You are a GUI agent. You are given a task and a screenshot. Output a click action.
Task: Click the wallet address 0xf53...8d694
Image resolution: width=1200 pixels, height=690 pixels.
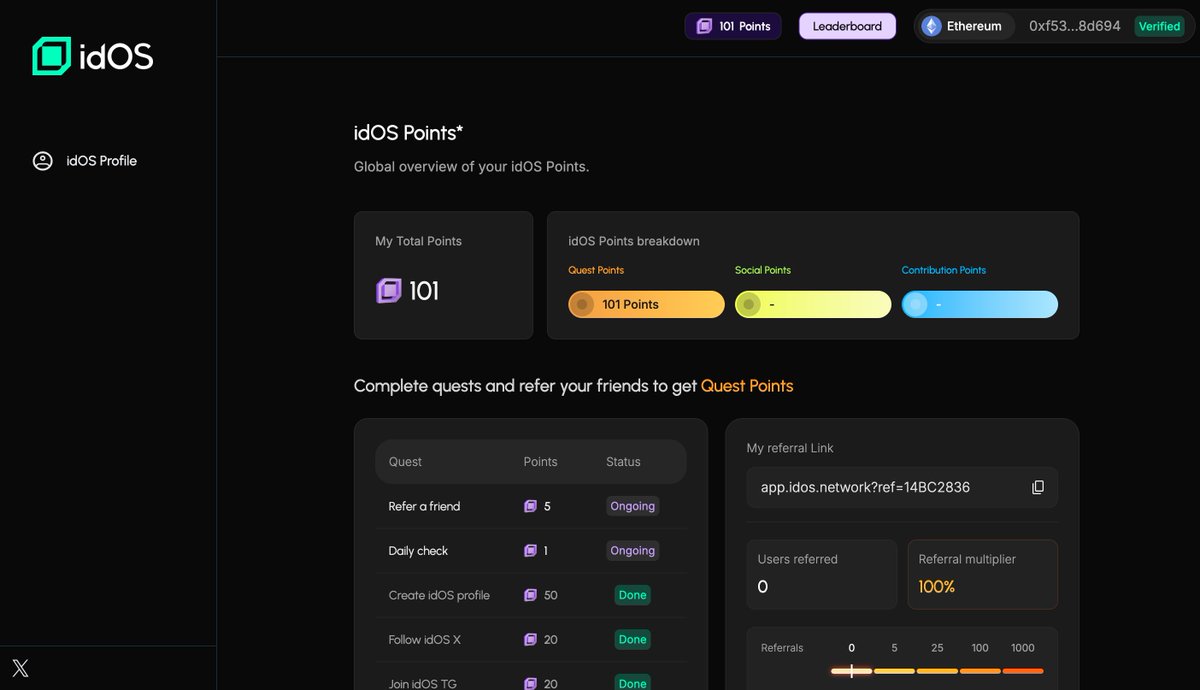point(1075,26)
